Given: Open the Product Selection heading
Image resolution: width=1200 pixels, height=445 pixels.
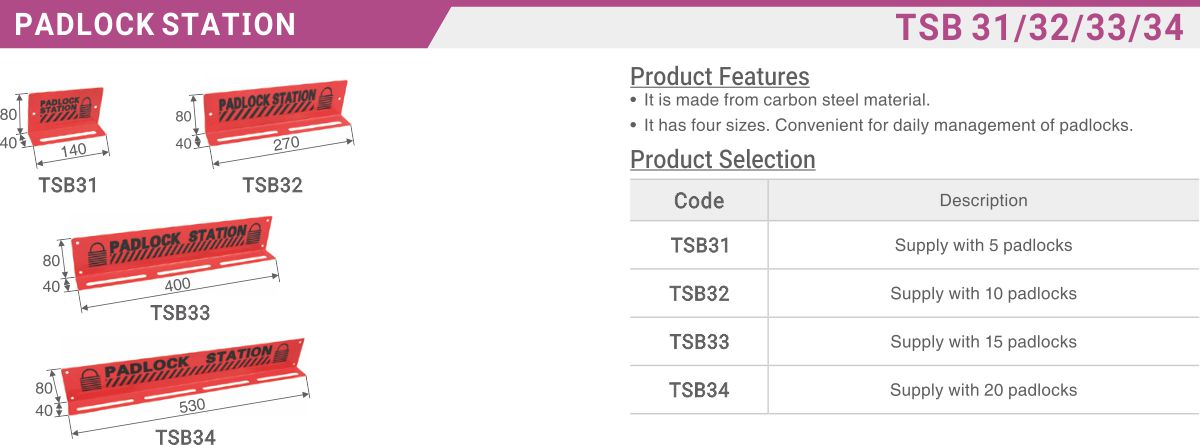Looking at the screenshot, I should (722, 159).
